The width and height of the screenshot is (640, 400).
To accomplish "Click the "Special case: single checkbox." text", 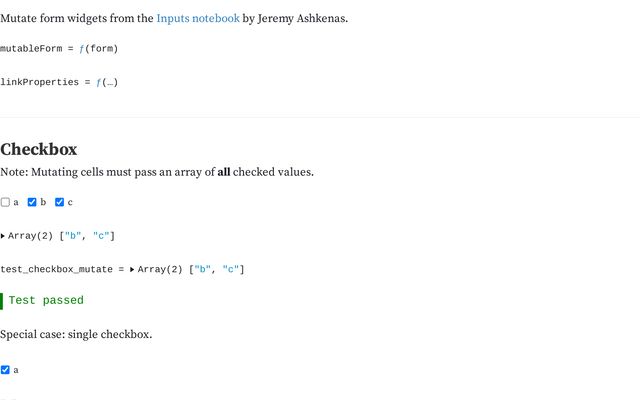I will pyautogui.click(x=76, y=334).
